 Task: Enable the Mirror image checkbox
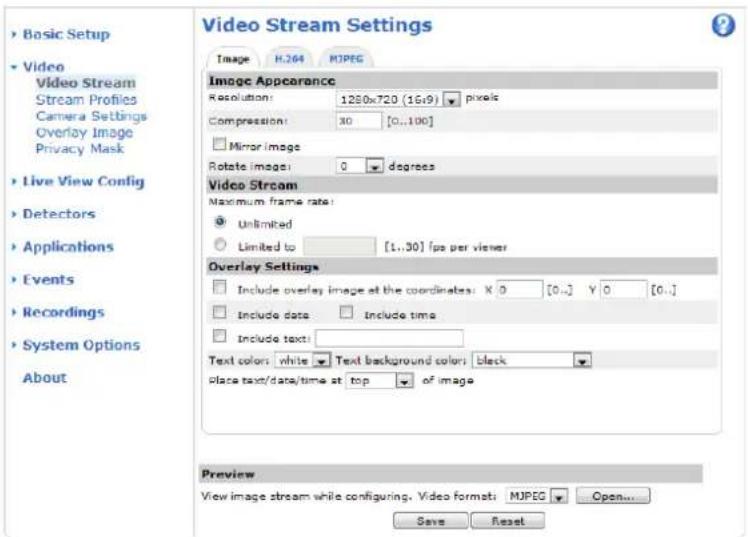point(219,144)
